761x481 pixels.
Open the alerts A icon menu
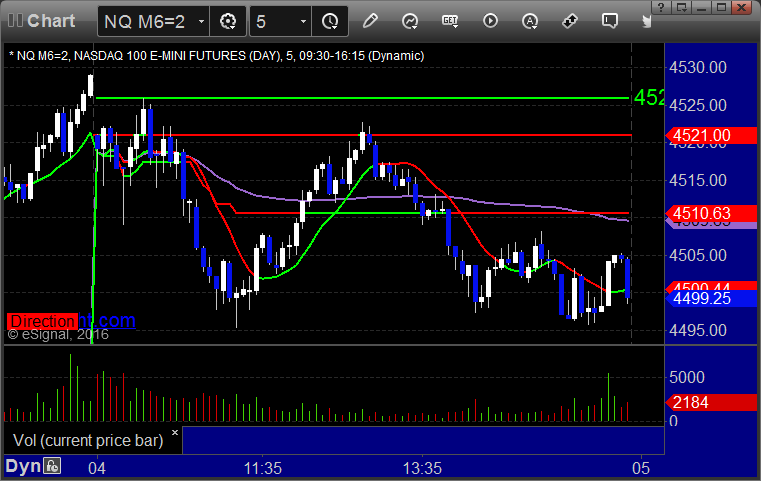(x=530, y=21)
